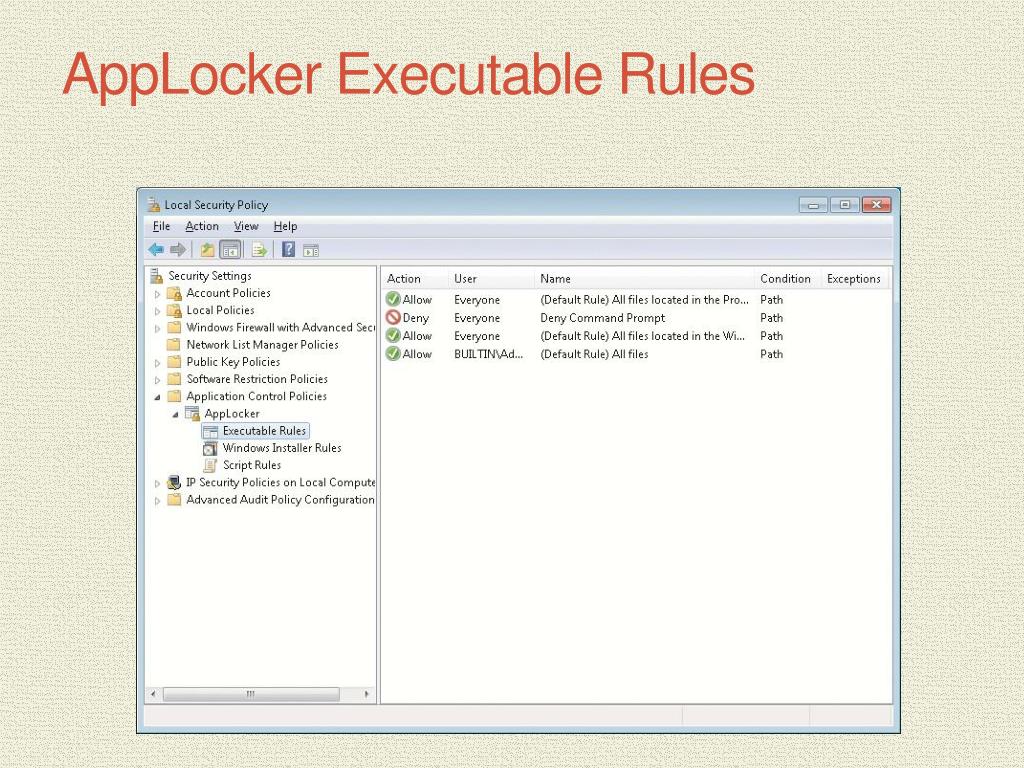Viewport: 1024px width, 768px height.
Task: Click the Up one level toolbar icon
Action: click(x=208, y=249)
